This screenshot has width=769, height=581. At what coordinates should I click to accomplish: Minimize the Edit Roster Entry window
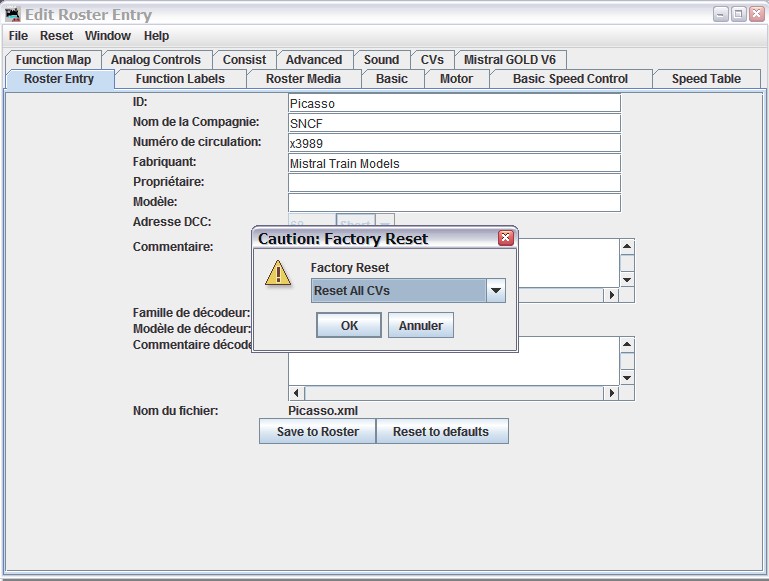coord(720,14)
